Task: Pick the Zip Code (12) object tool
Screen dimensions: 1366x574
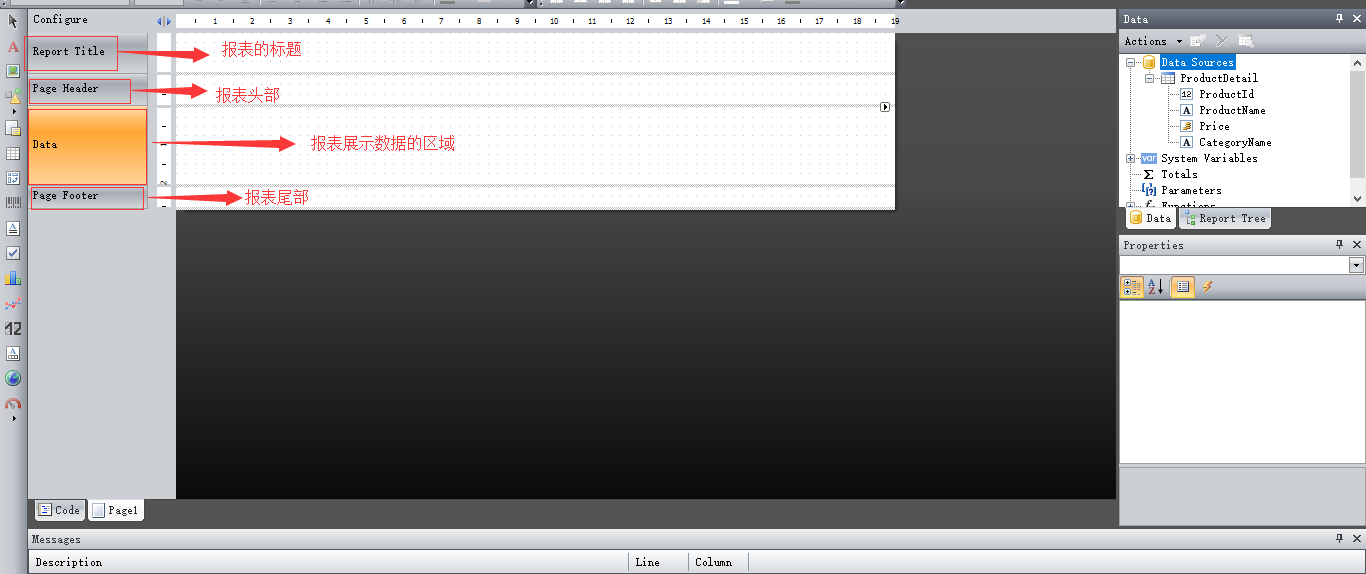Action: tap(13, 328)
